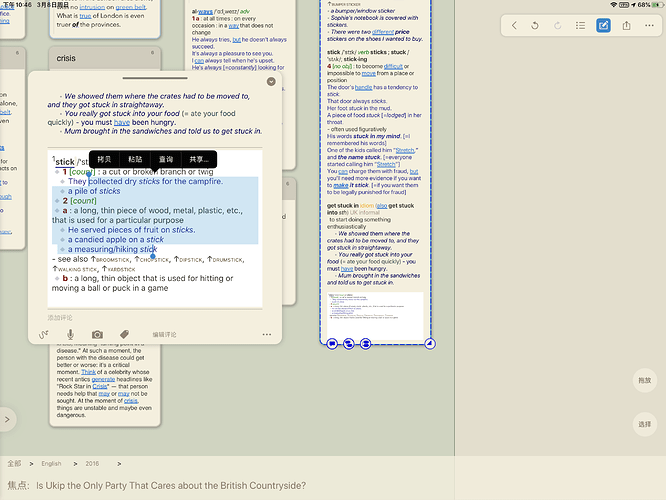Image resolution: width=666 pixels, height=500 pixels.
Task: Click the 'handle' link on the stick card
Action: point(363,87)
